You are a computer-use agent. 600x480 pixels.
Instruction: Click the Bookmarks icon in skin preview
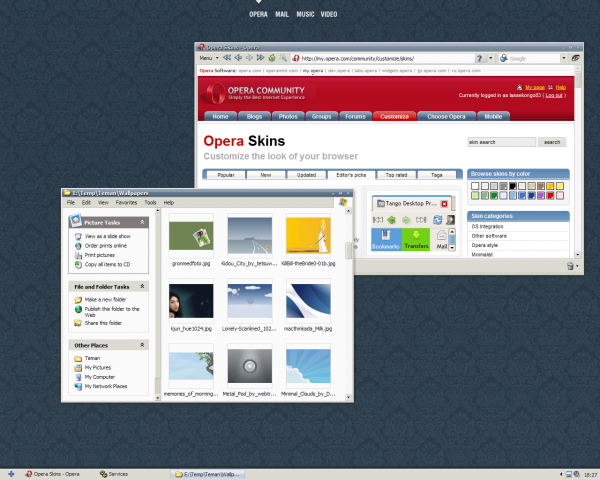point(386,240)
